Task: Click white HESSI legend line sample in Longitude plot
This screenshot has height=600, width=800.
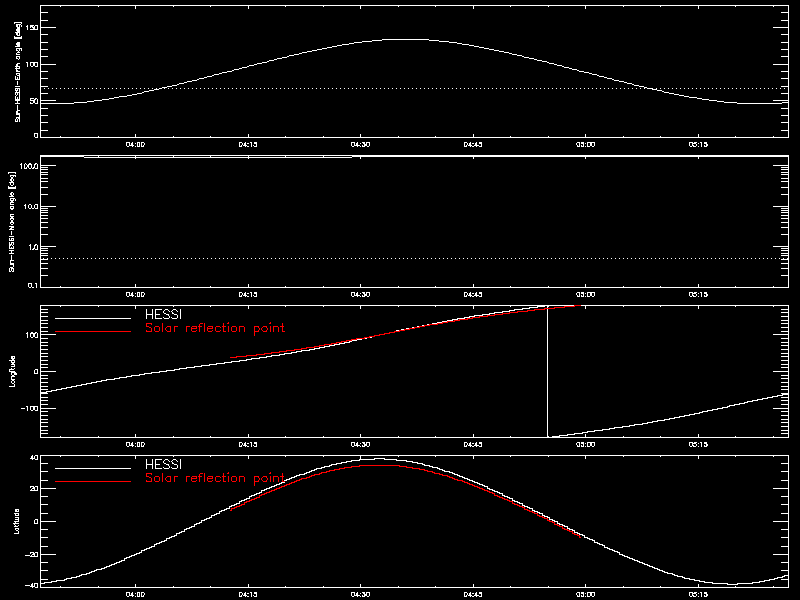Action: pos(93,318)
